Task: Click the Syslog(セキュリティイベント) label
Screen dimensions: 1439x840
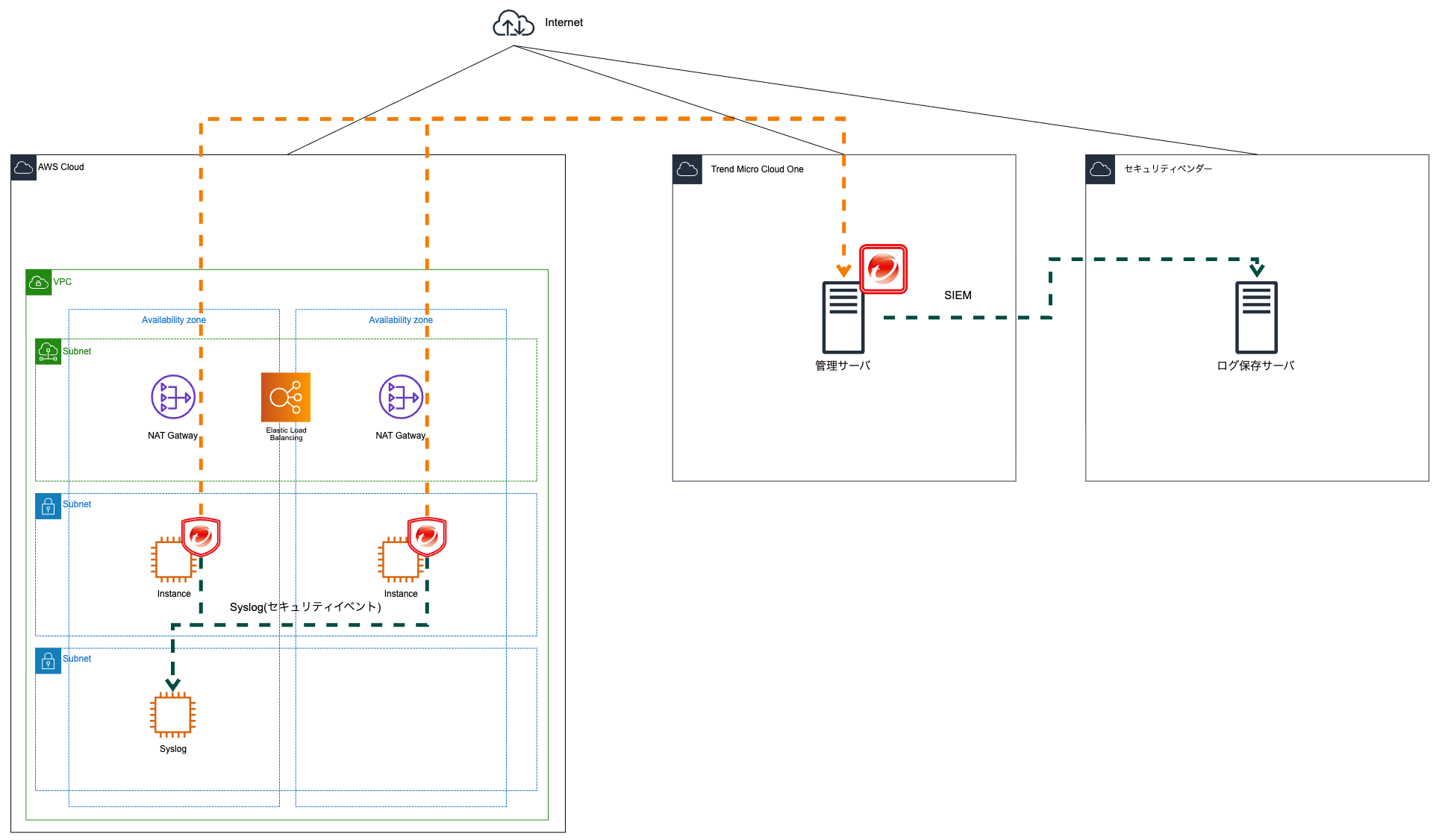Action: tap(305, 607)
